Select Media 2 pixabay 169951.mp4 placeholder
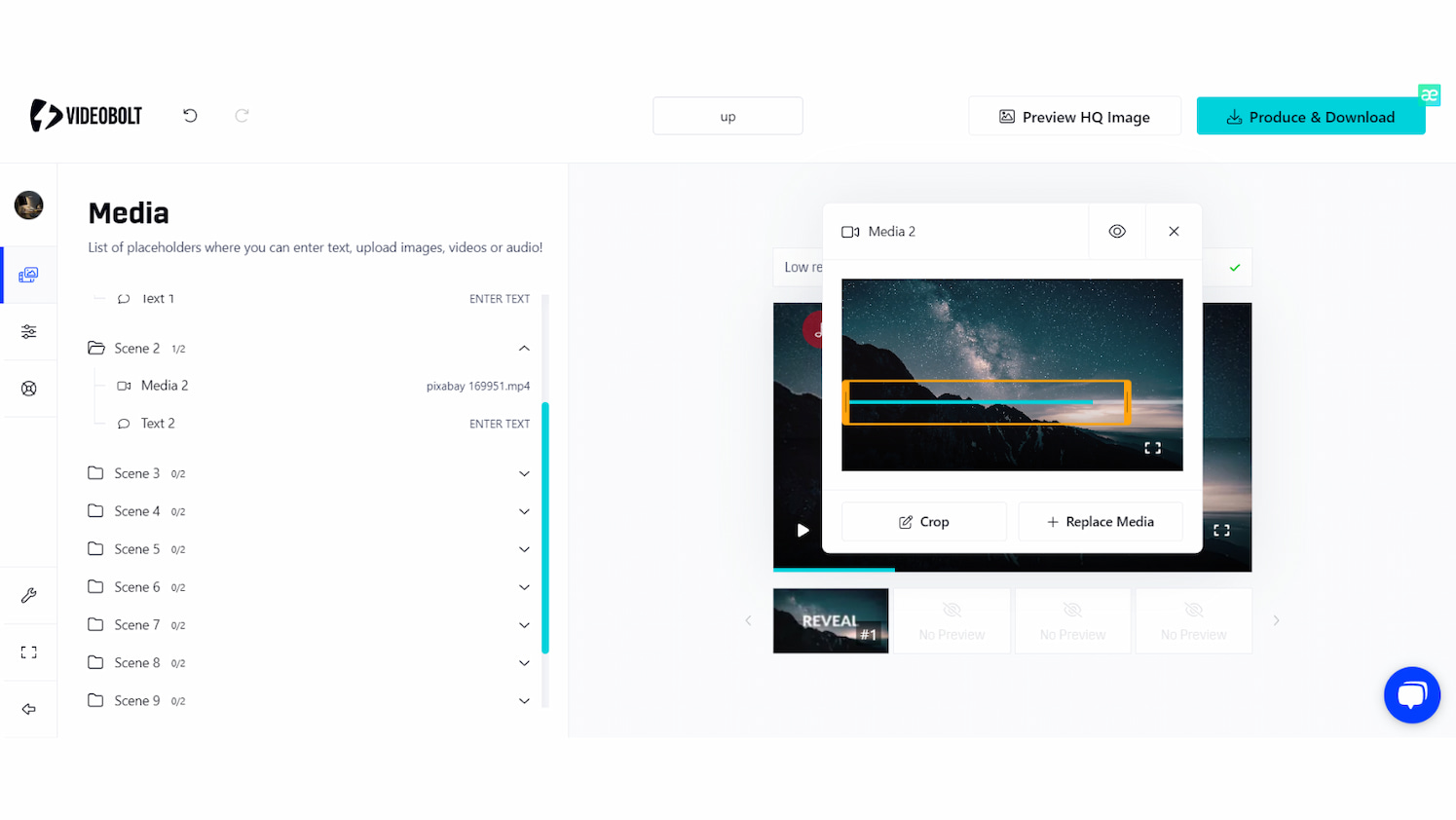Screen dimensions: 1456x820 [166, 385]
